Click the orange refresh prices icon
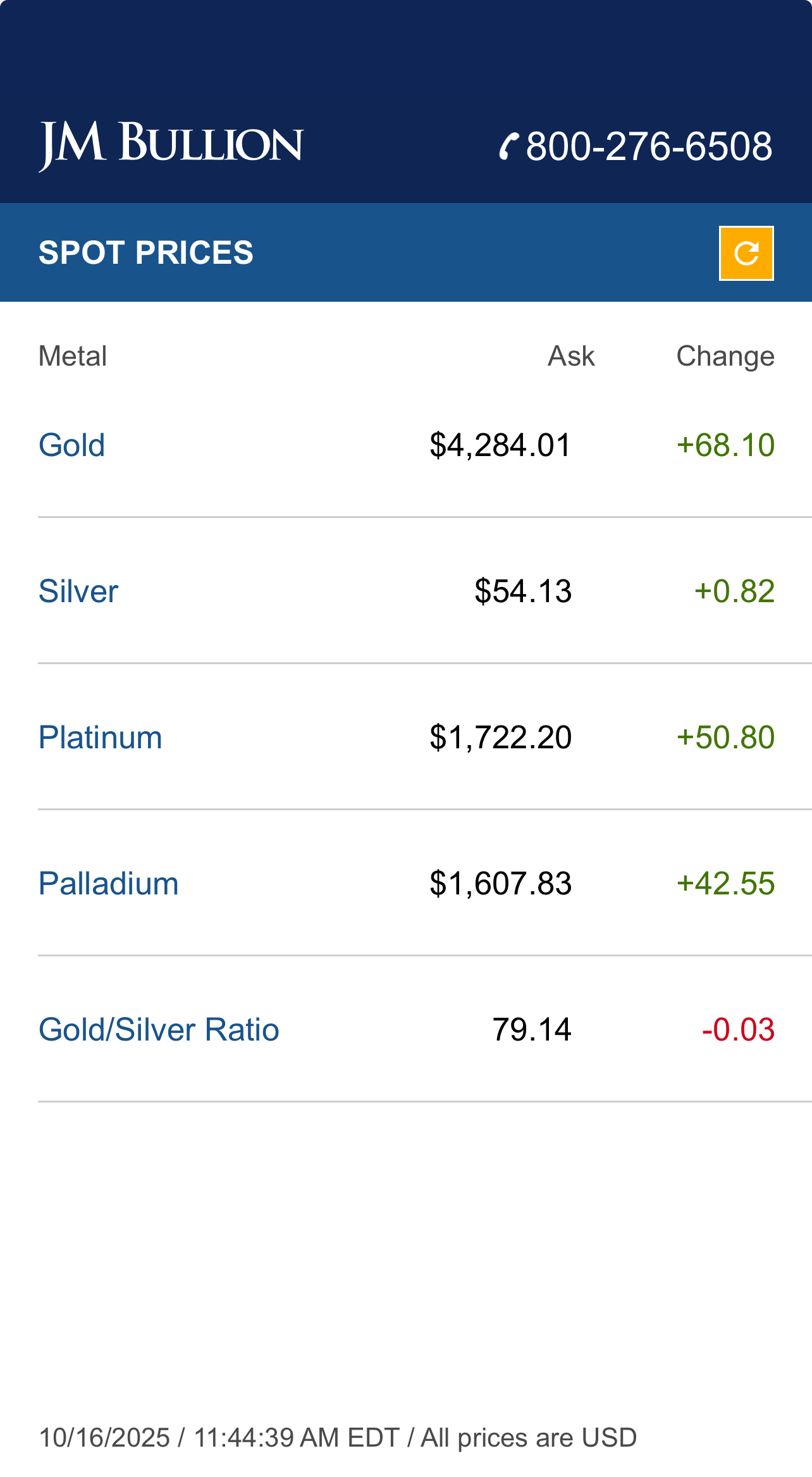812x1477 pixels. coord(746,253)
